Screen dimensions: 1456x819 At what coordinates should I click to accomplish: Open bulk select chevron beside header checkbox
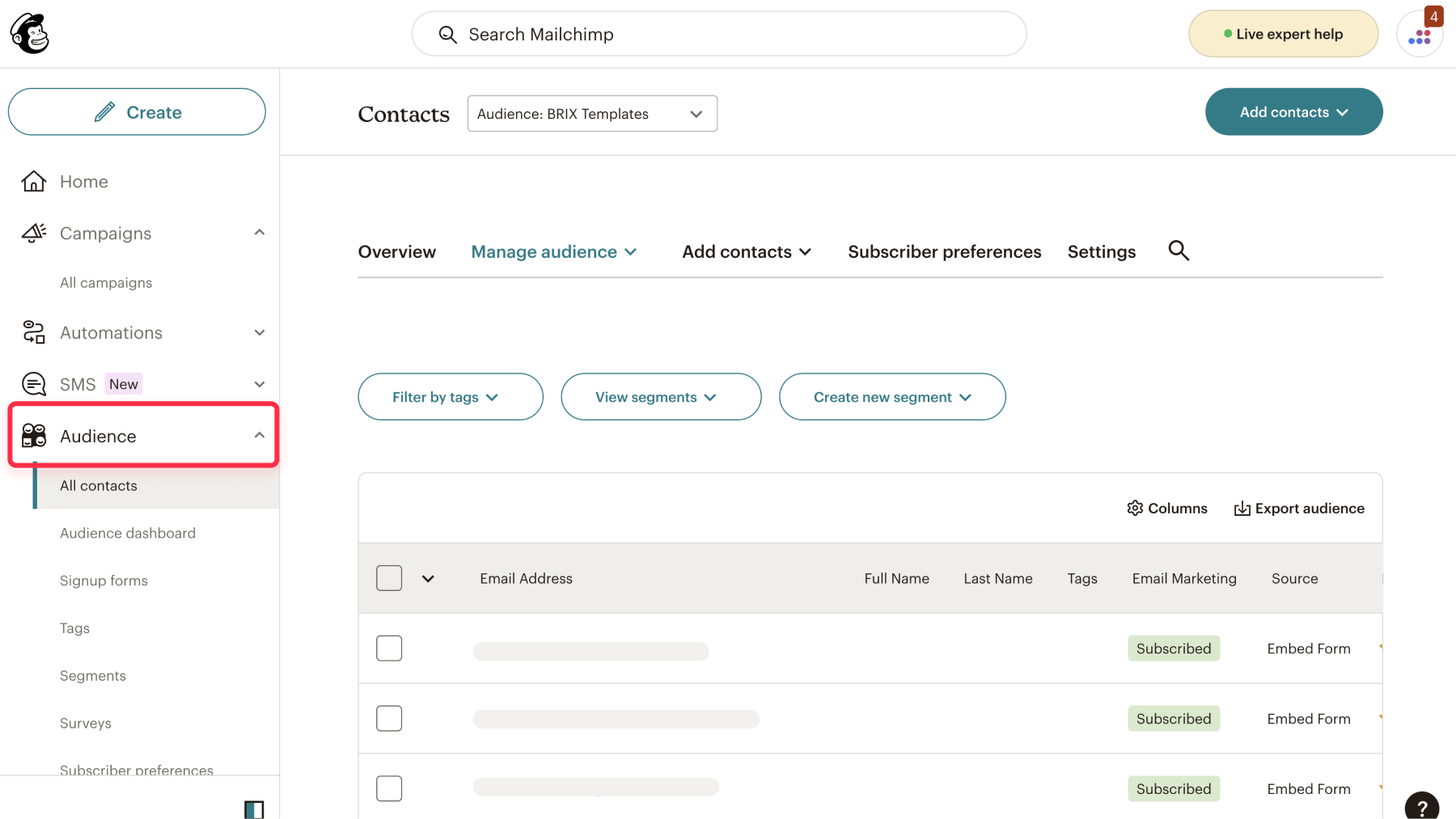coord(428,579)
